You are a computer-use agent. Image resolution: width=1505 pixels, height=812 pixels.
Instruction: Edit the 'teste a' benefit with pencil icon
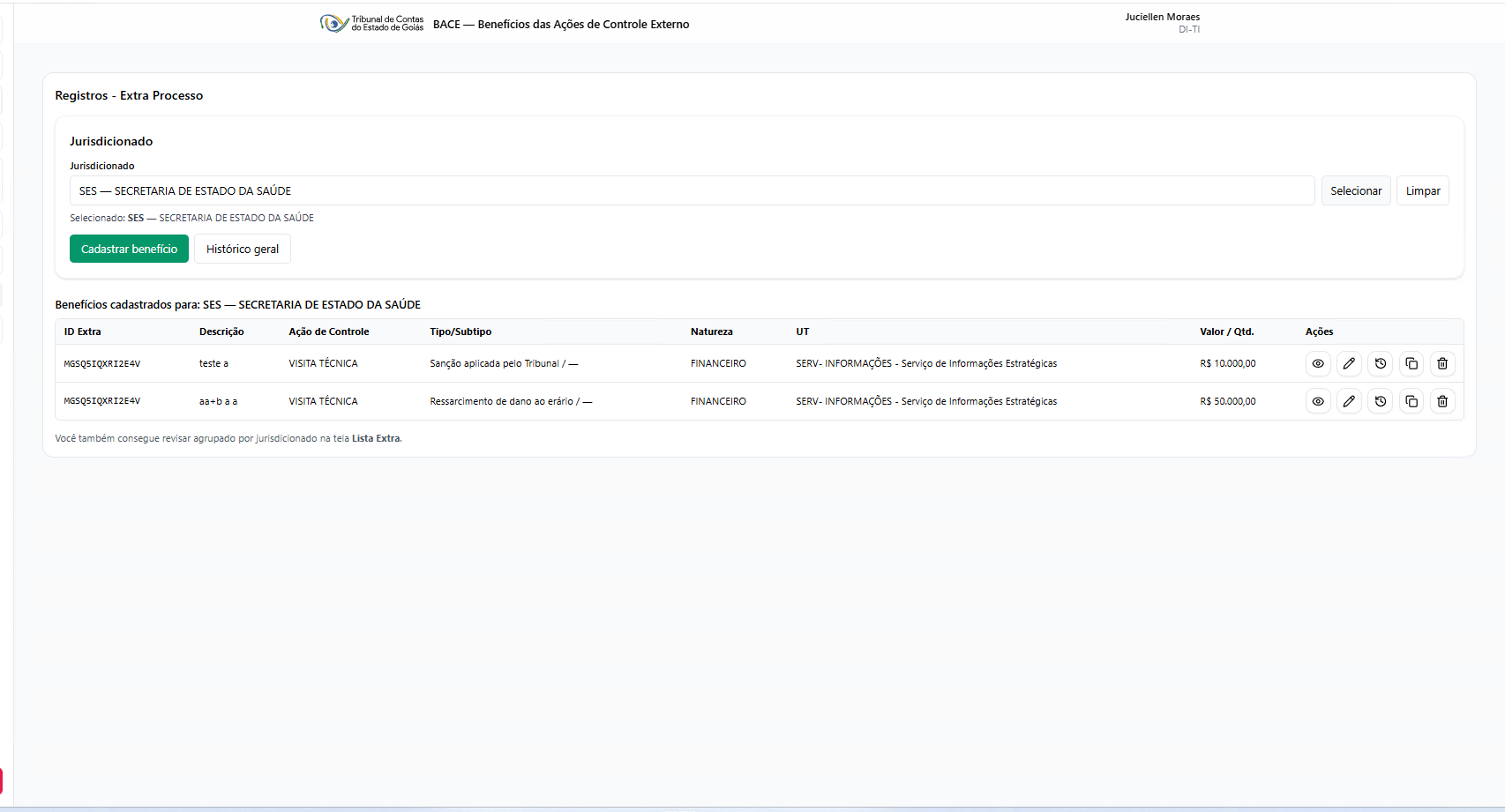coord(1349,363)
